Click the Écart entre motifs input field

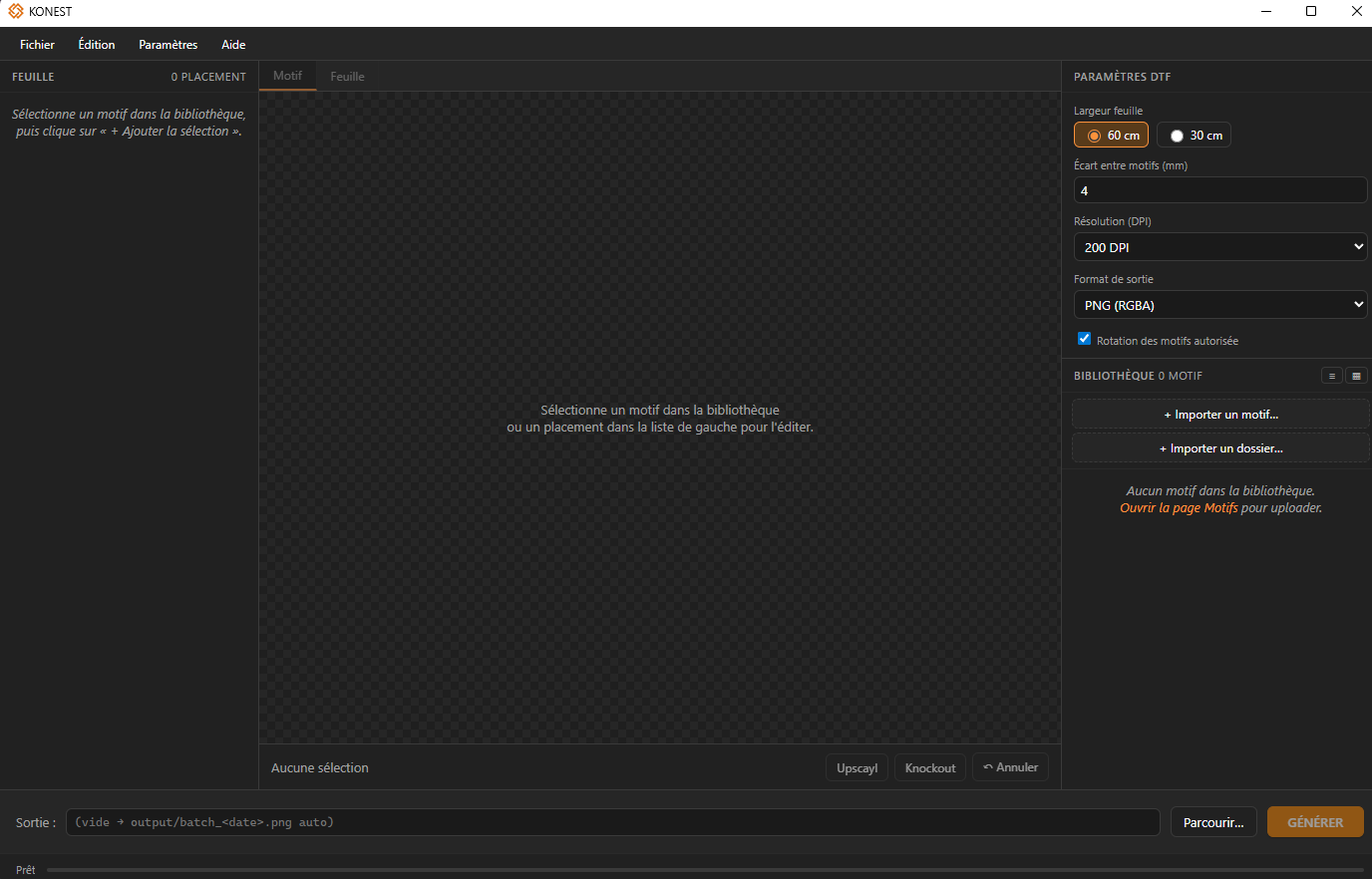1219,190
